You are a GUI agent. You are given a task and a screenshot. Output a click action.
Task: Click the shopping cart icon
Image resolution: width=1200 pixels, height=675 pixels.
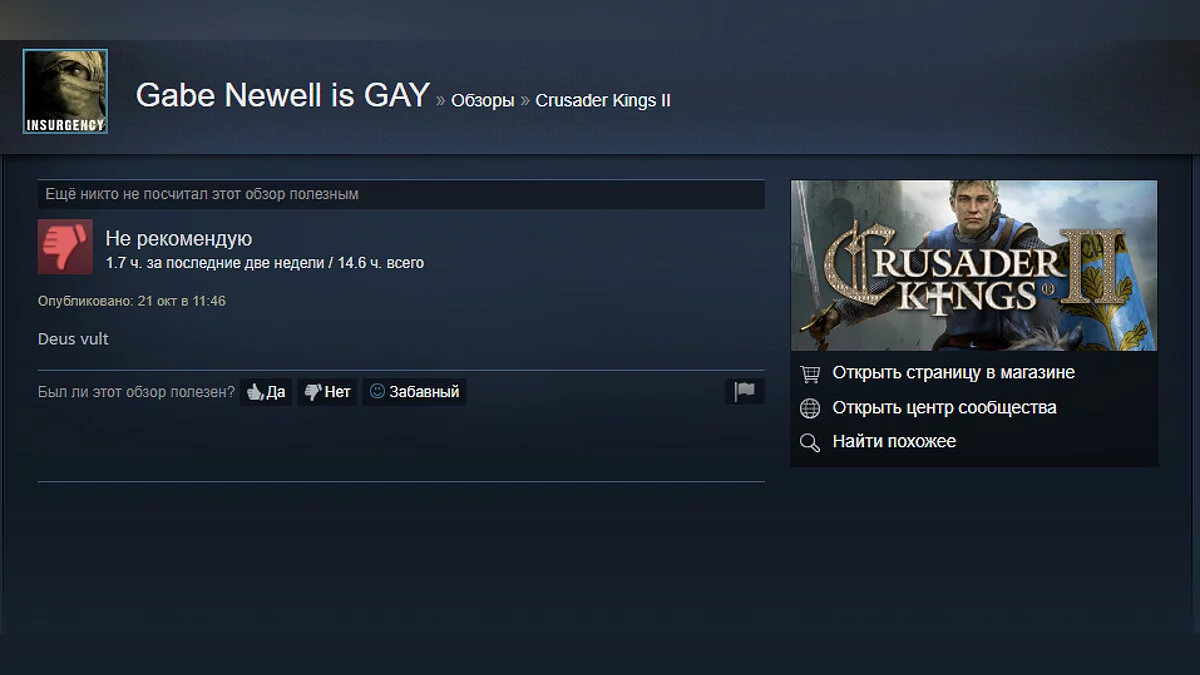811,373
